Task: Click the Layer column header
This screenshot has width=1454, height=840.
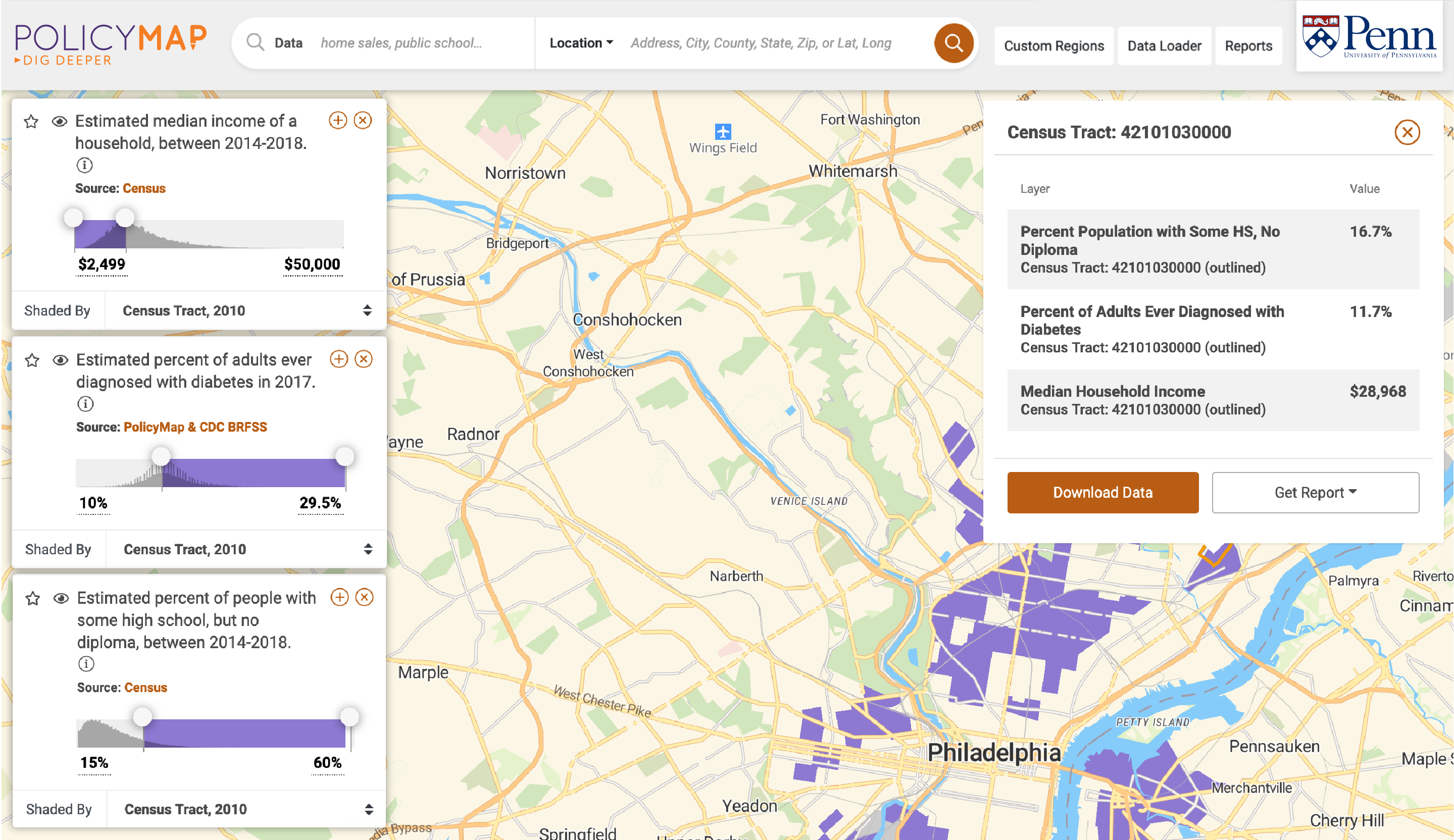Action: [x=1034, y=189]
